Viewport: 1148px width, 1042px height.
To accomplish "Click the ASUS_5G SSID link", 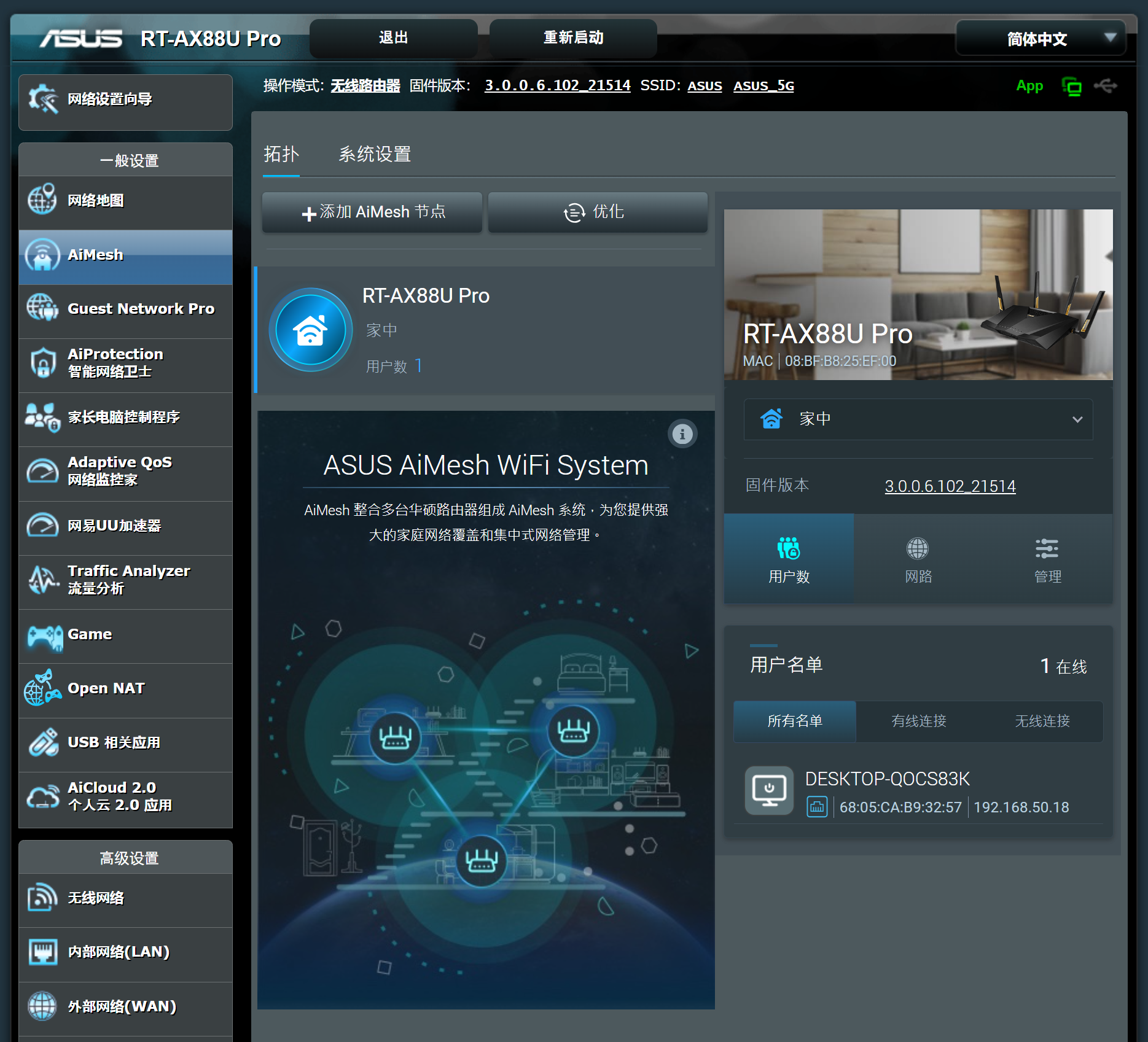I will point(763,86).
